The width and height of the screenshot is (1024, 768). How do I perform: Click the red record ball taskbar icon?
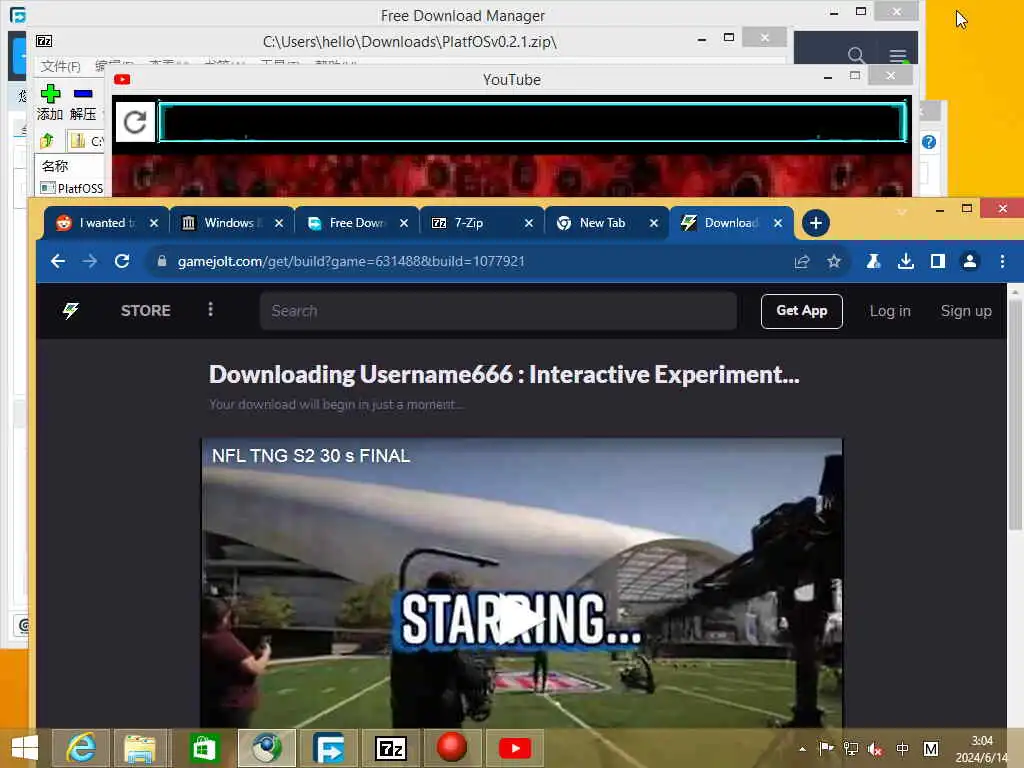click(452, 748)
